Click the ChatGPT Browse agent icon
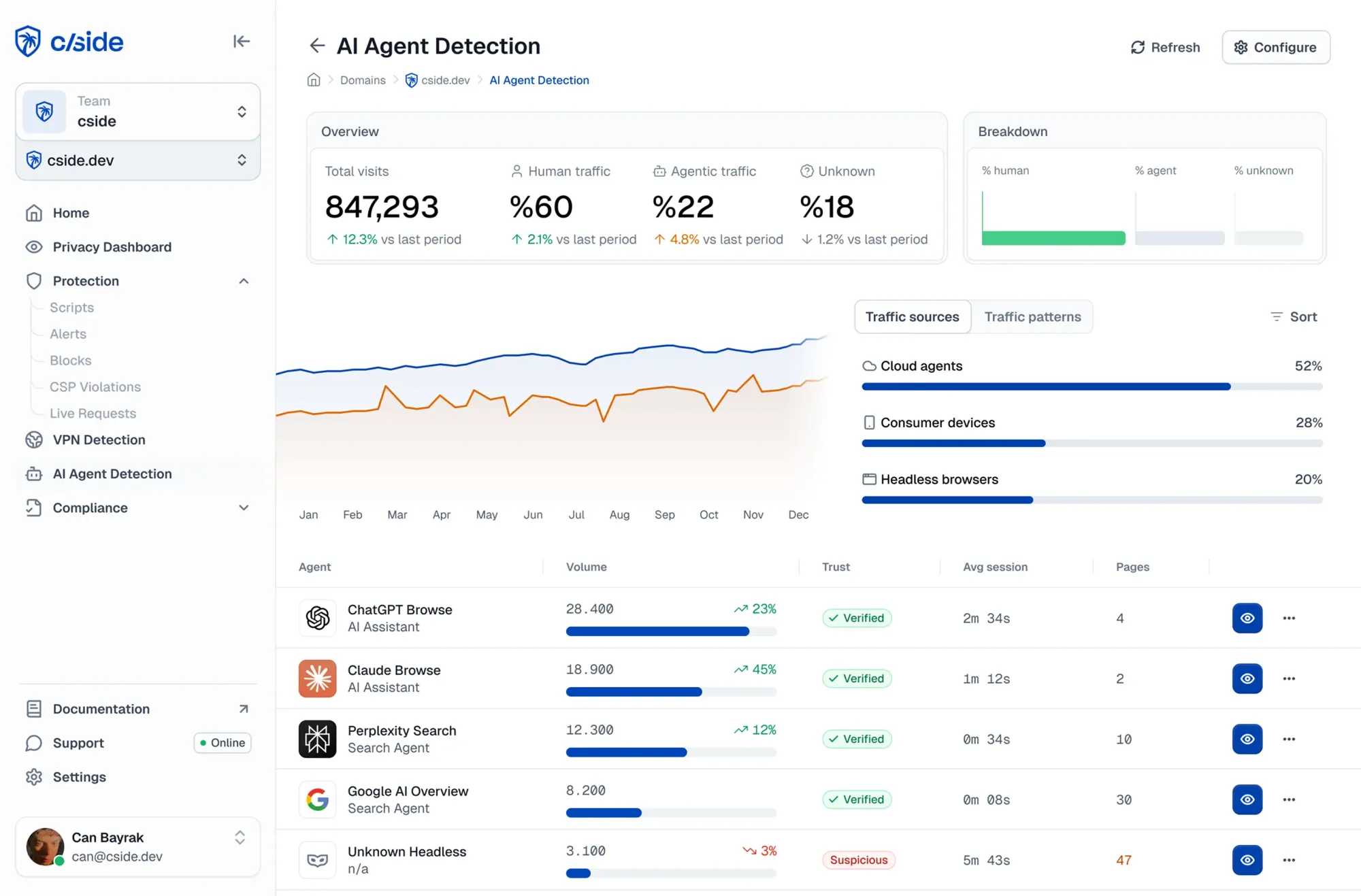 pyautogui.click(x=317, y=618)
